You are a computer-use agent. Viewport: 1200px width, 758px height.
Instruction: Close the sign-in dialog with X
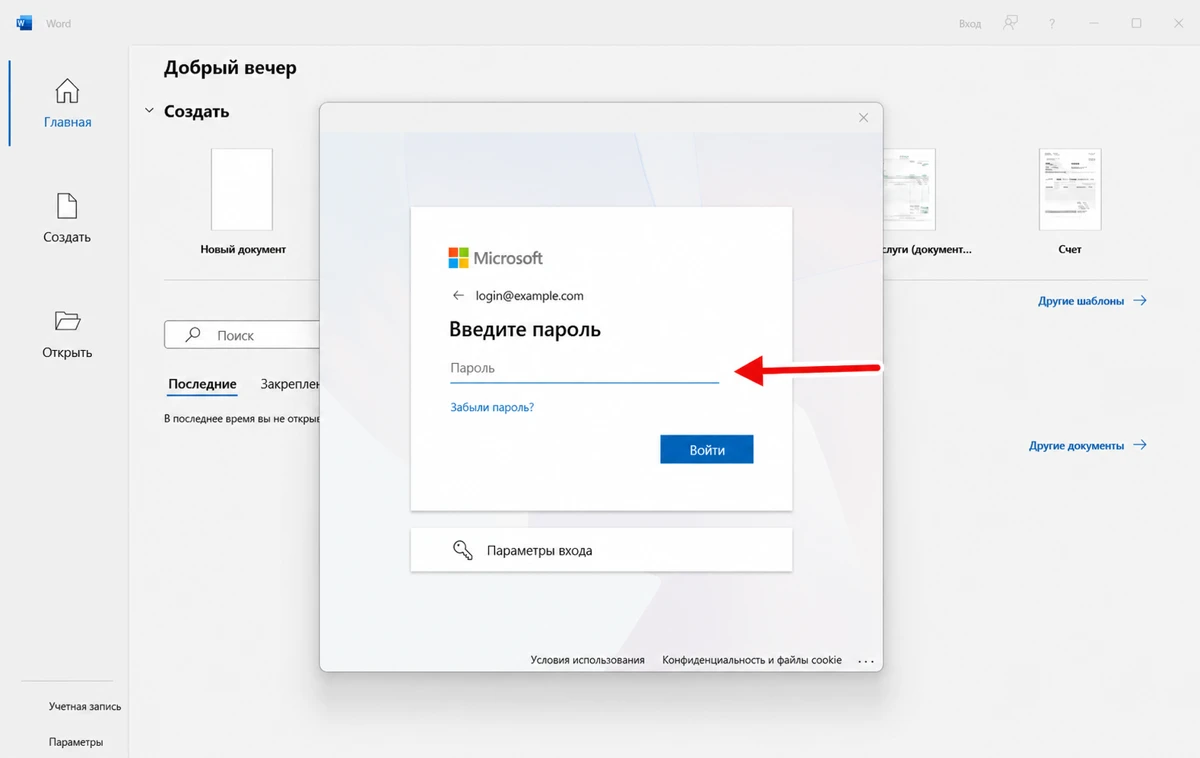pyautogui.click(x=864, y=118)
